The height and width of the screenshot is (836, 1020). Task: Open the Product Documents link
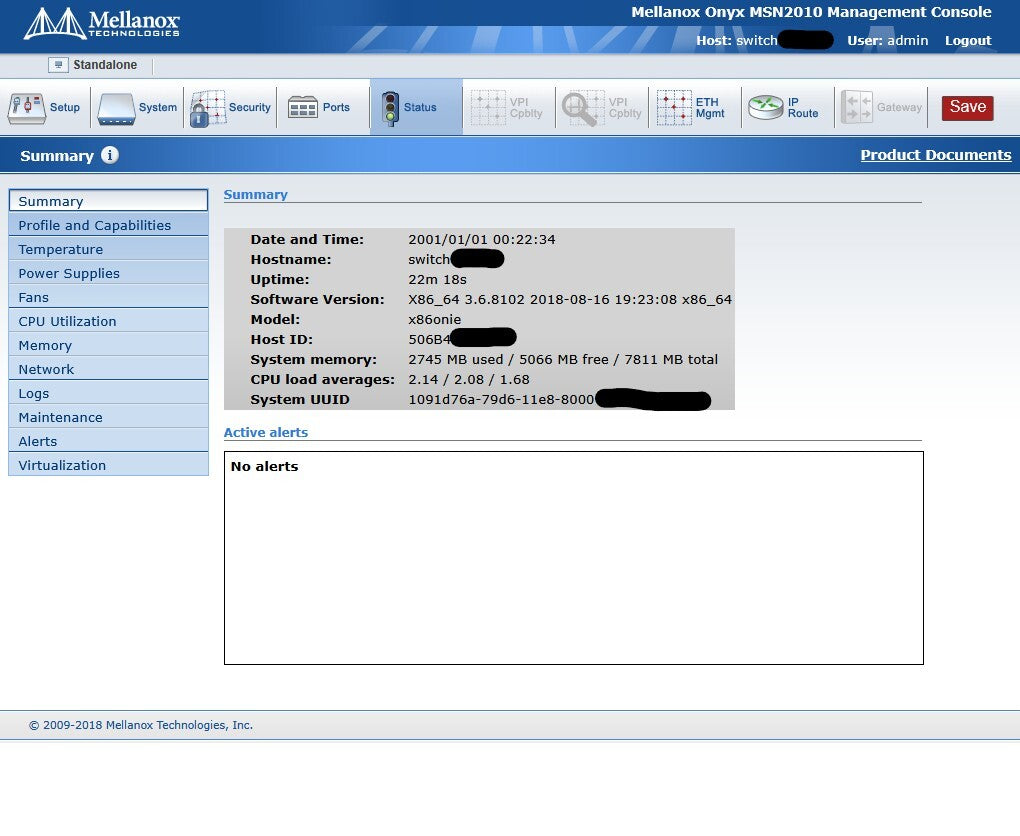936,155
